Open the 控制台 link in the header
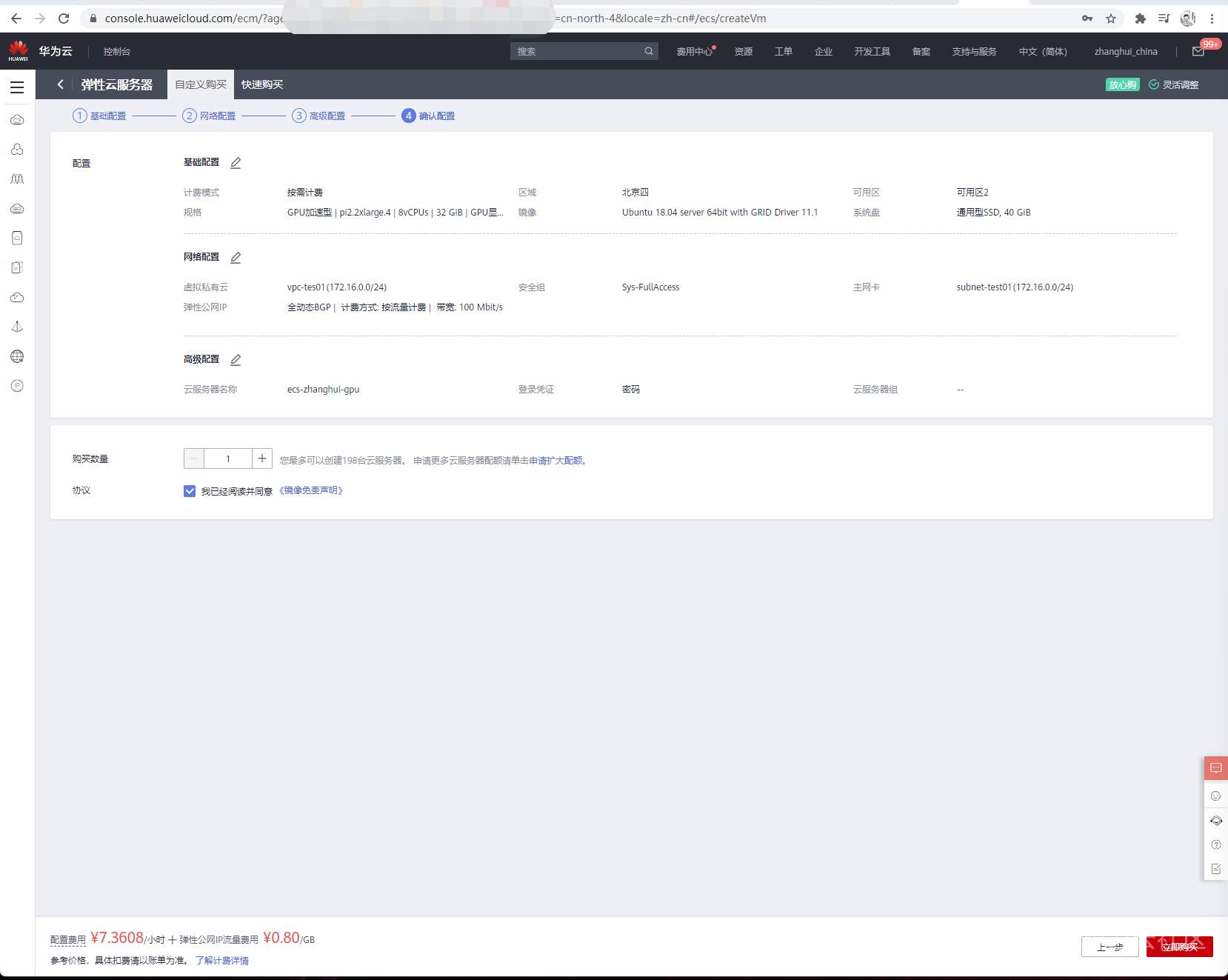The image size is (1228, 980). pos(117,51)
